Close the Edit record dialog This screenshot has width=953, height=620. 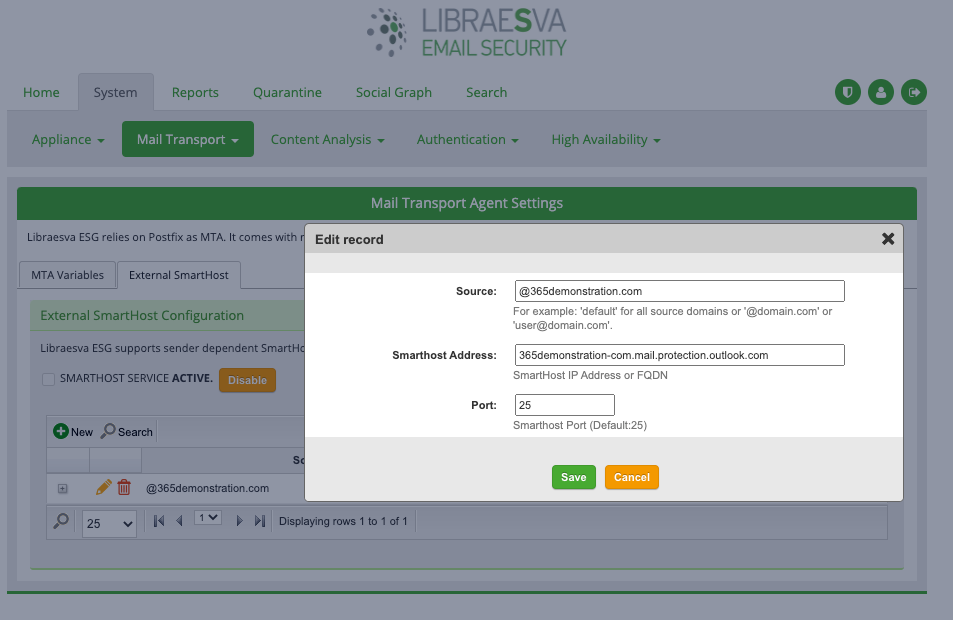[x=888, y=239]
